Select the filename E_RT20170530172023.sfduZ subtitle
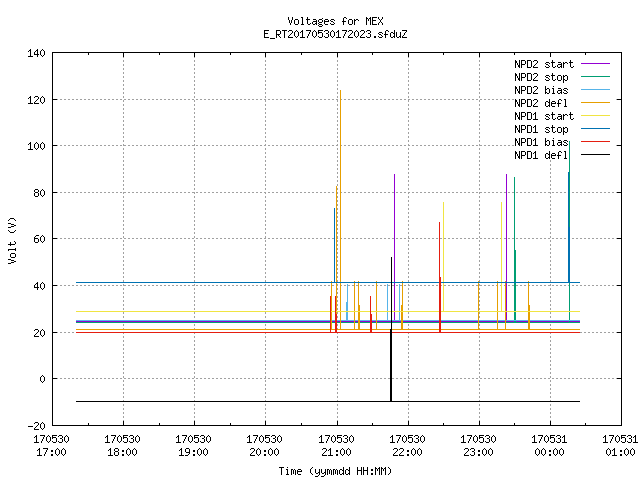This screenshot has width=640, height=480. 335,34
